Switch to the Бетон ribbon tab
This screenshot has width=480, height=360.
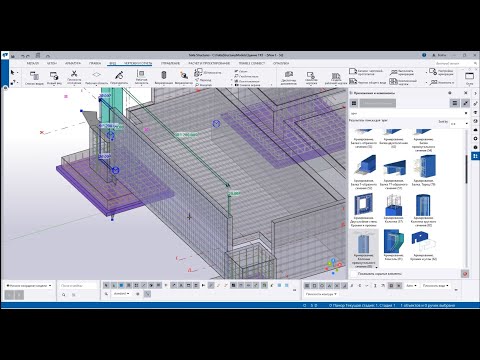[52, 63]
